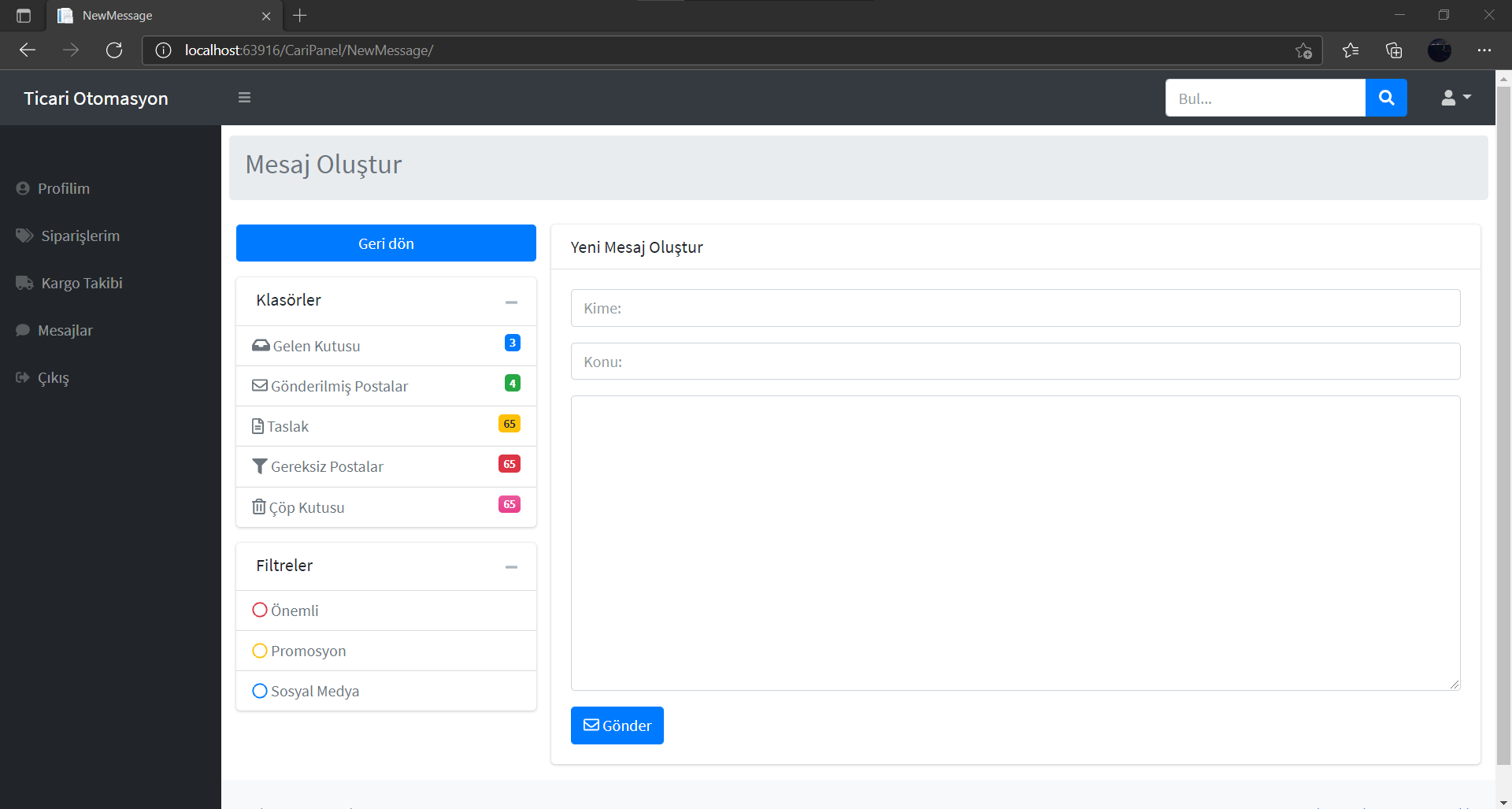Open the user account dropdown
The image size is (1512, 809).
pos(1456,98)
